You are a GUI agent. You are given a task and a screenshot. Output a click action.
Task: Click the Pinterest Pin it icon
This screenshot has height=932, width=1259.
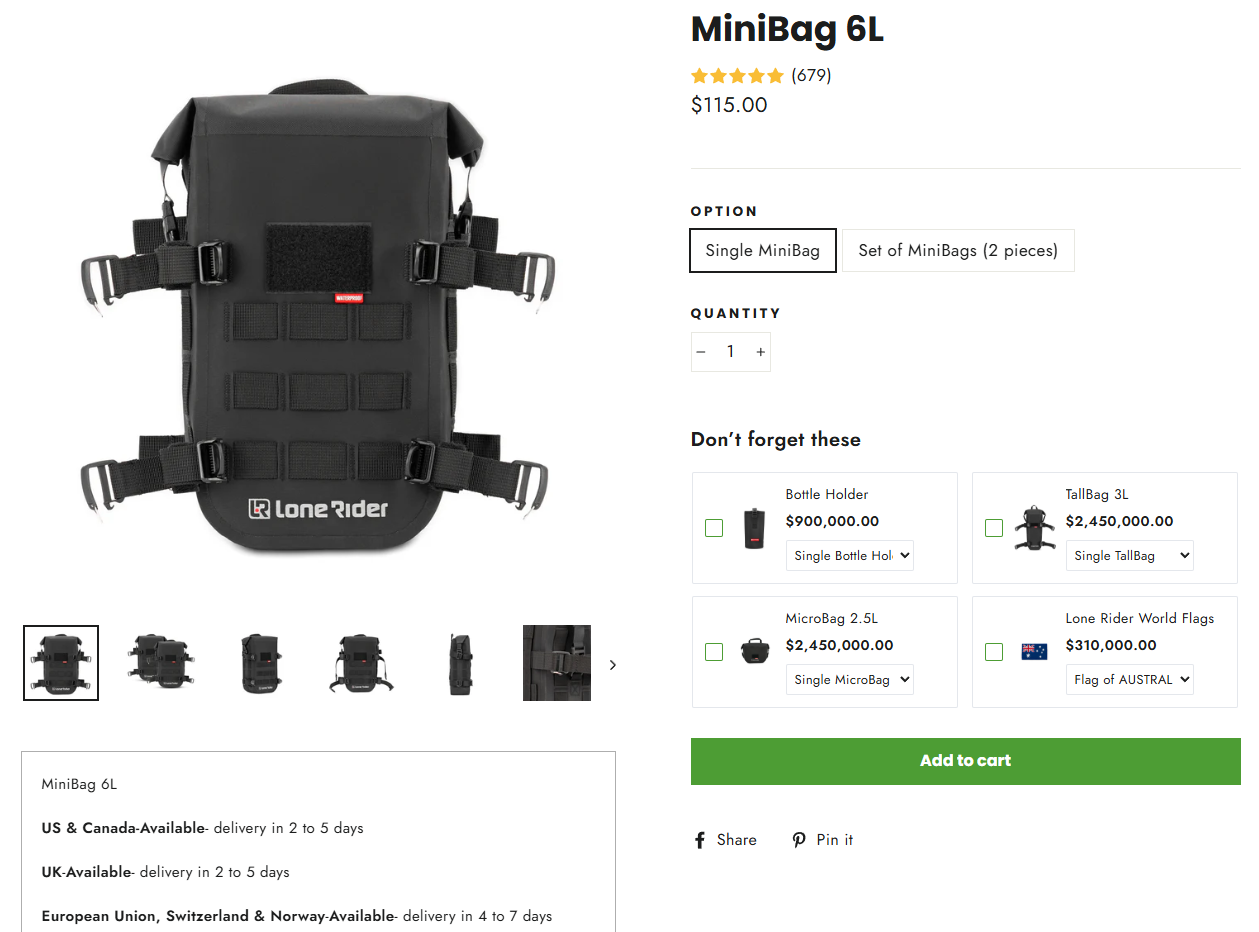coord(798,840)
